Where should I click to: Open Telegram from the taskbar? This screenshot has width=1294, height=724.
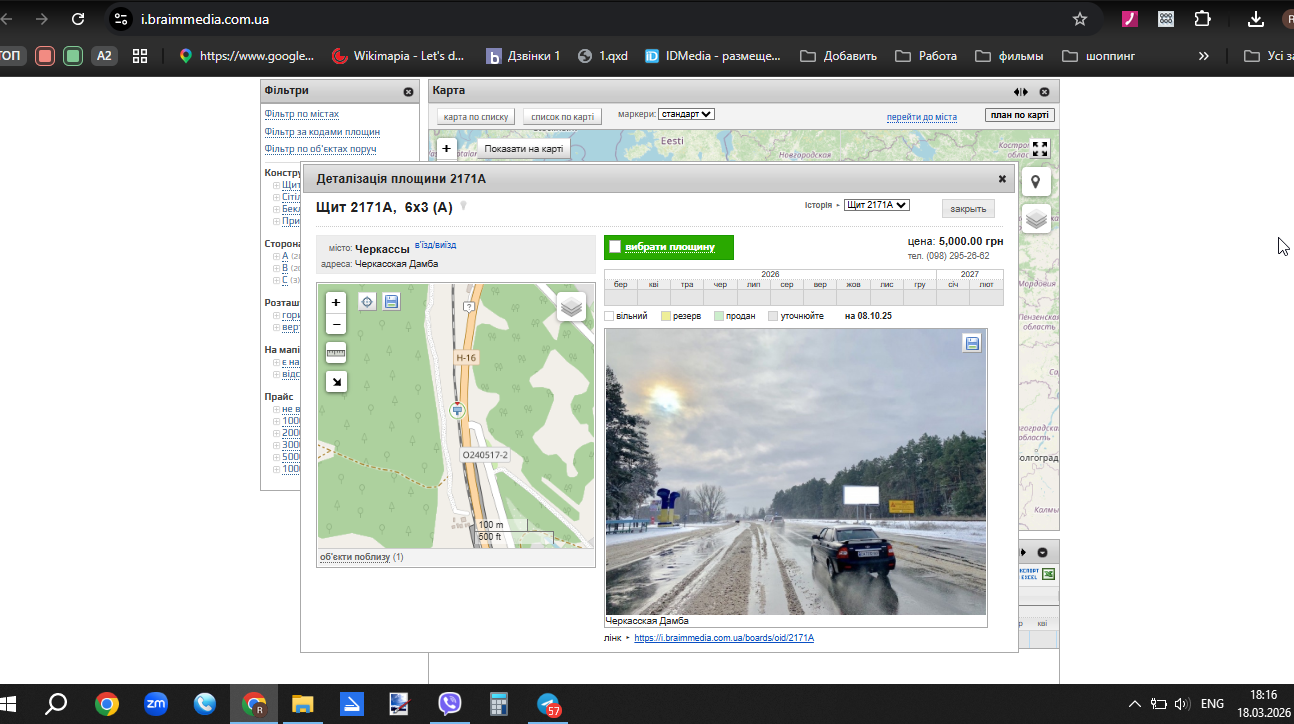549,704
